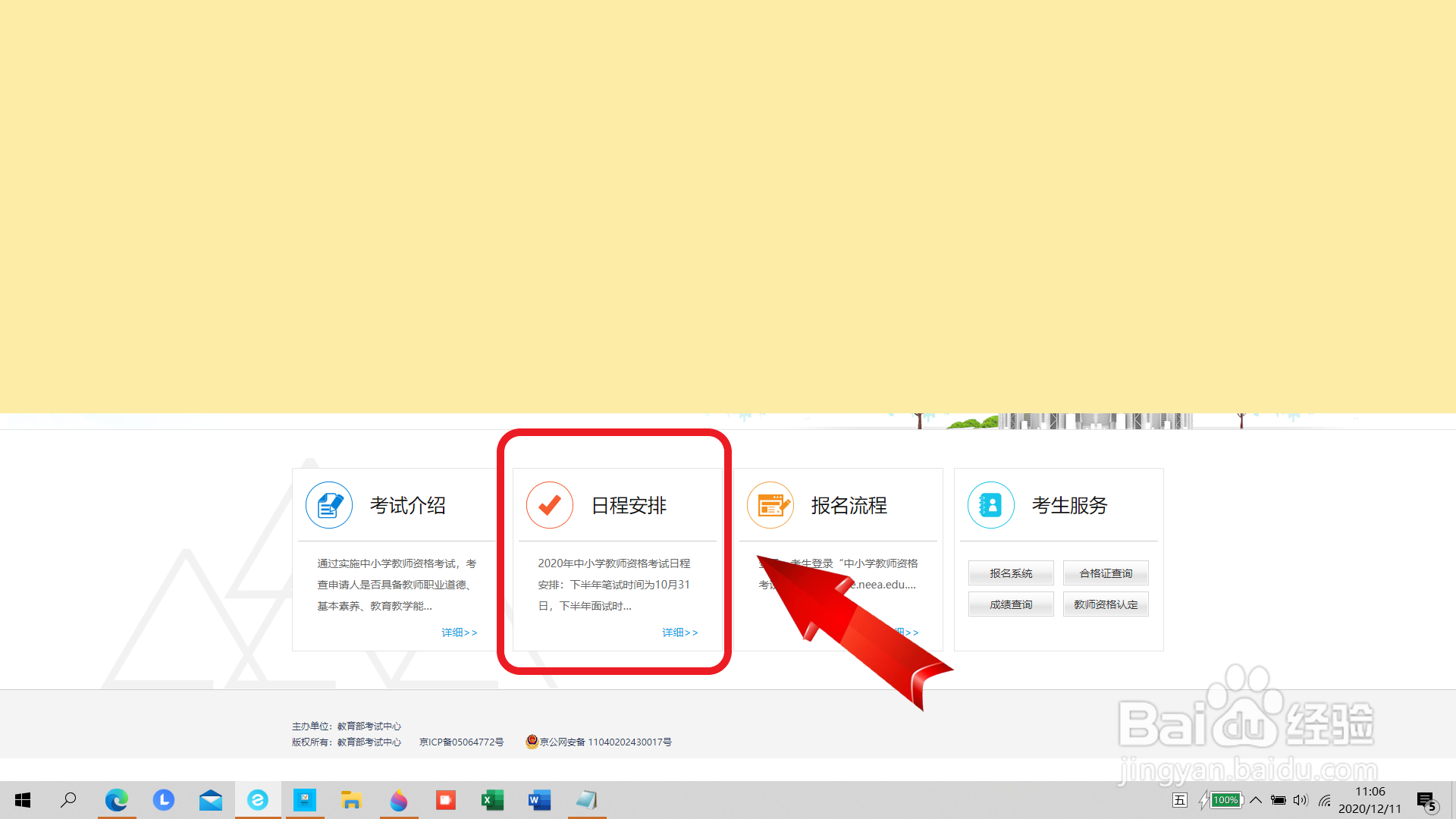Click the 日程安排 orange checkmark icon
The width and height of the screenshot is (1456, 819).
click(x=550, y=505)
